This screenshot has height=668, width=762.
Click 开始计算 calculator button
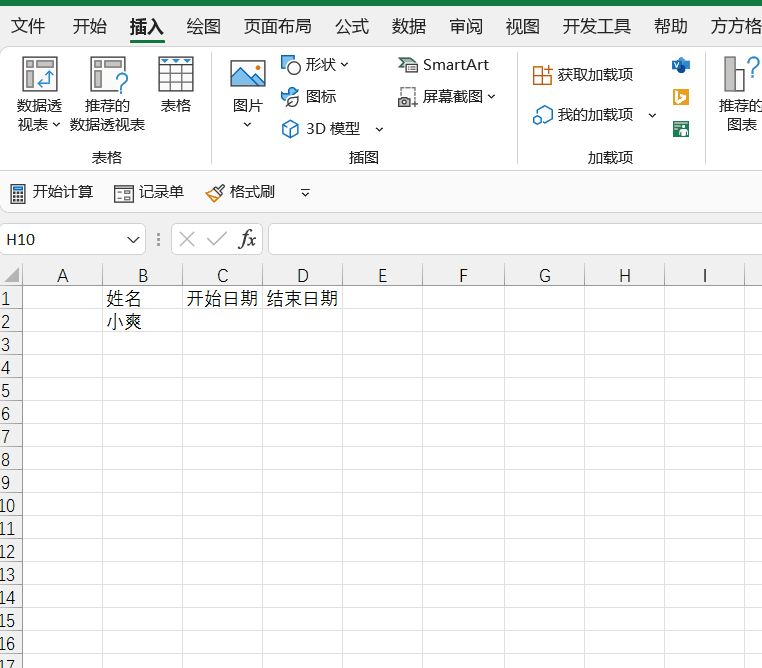(52, 192)
